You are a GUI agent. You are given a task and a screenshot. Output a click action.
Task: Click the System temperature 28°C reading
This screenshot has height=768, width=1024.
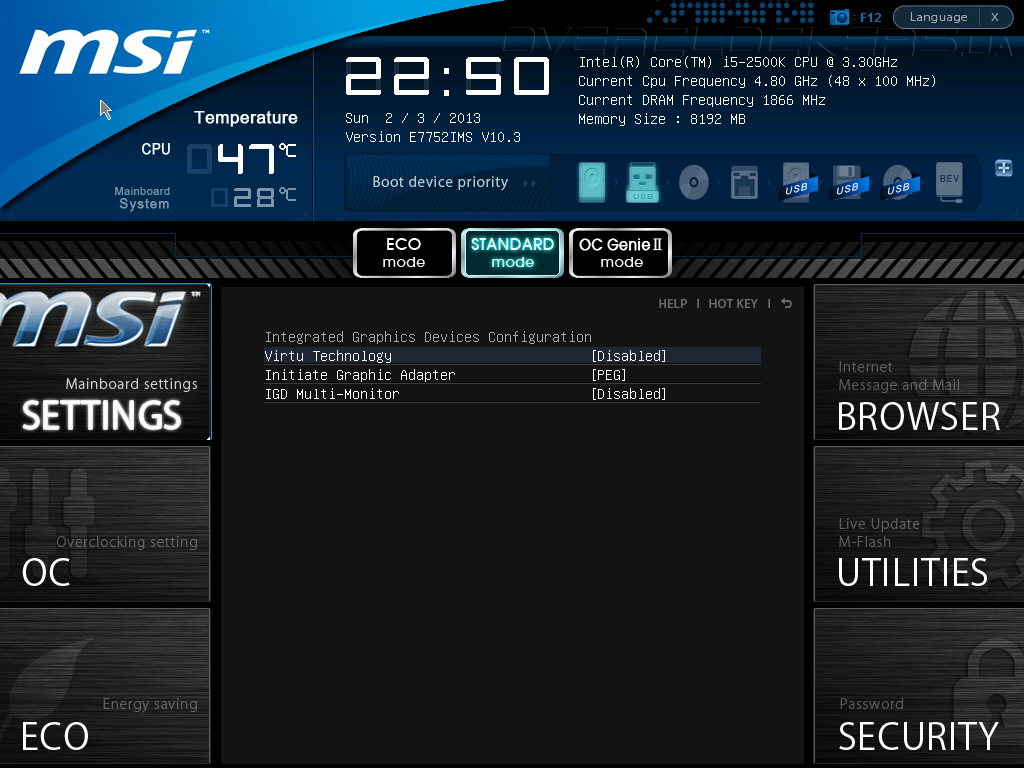pyautogui.click(x=254, y=197)
